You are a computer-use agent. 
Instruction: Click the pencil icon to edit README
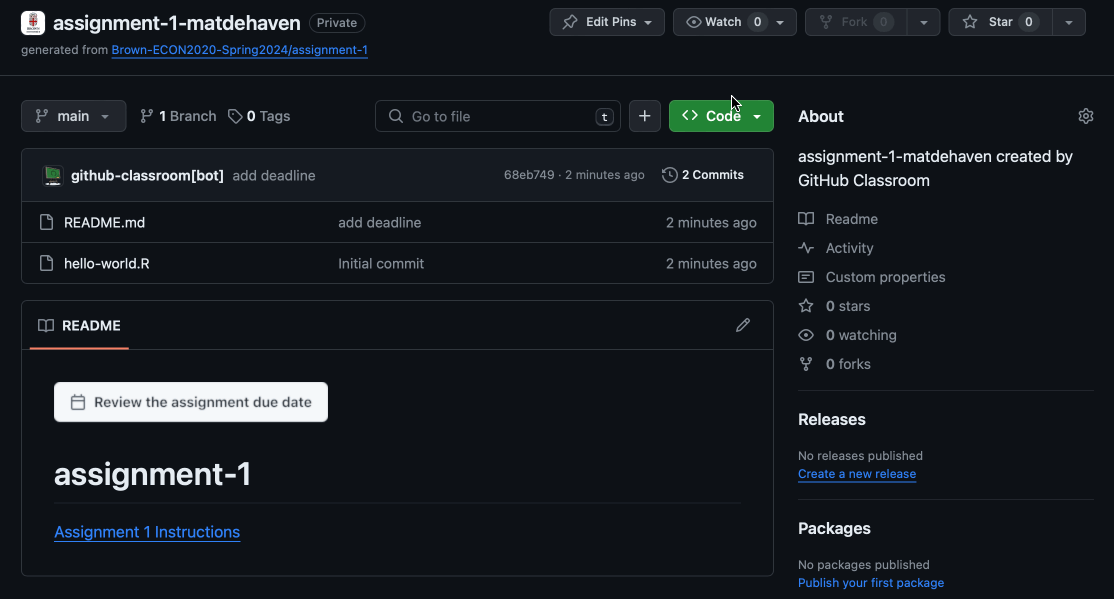[x=742, y=325]
